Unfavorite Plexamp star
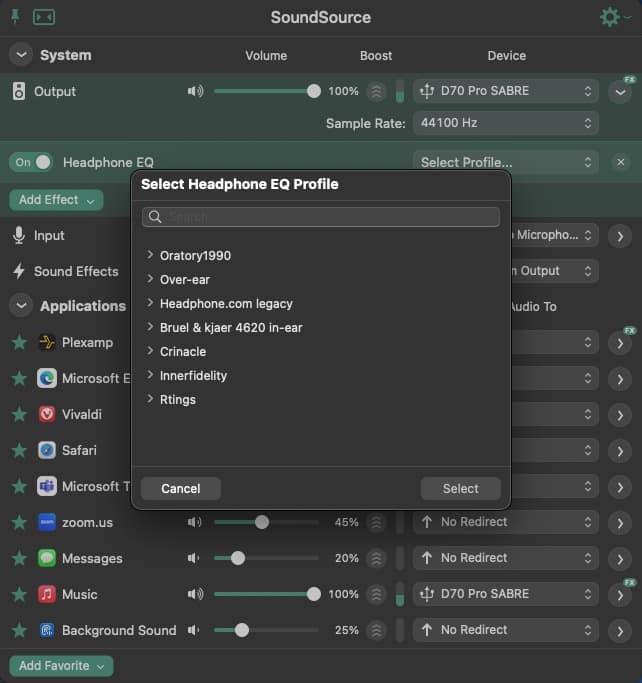The image size is (642, 683). (x=19, y=343)
